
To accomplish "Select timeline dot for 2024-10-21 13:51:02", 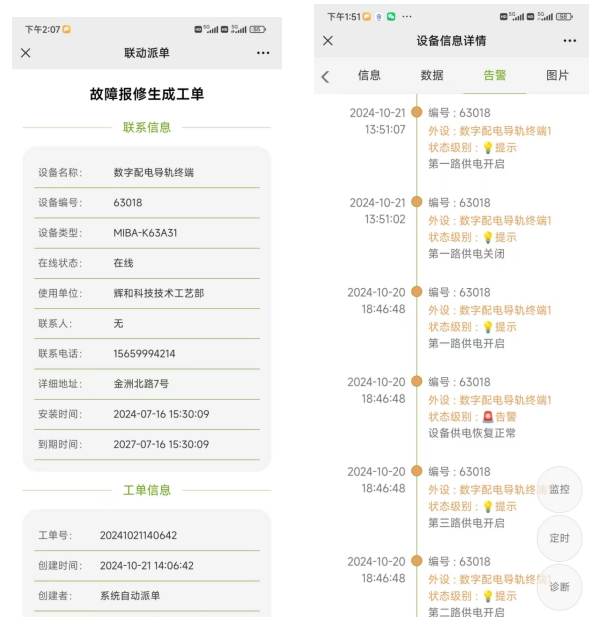I will (x=417, y=201).
